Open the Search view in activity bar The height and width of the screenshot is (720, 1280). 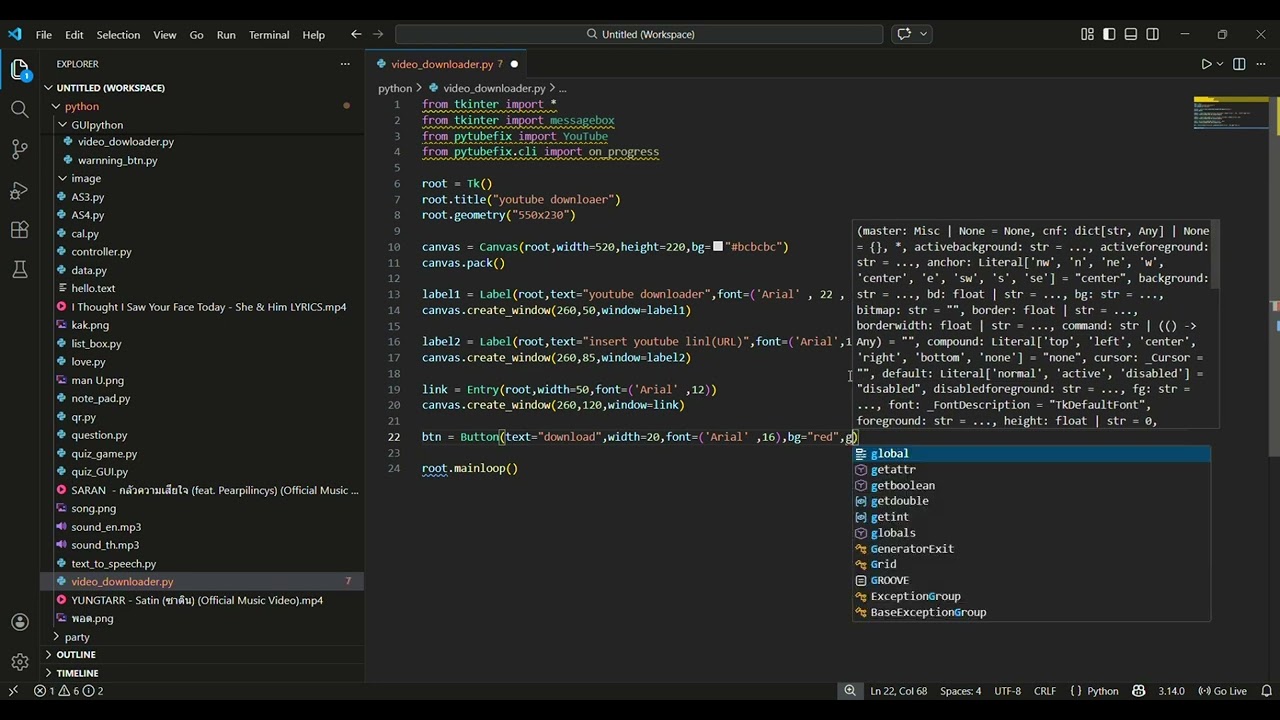(x=20, y=109)
